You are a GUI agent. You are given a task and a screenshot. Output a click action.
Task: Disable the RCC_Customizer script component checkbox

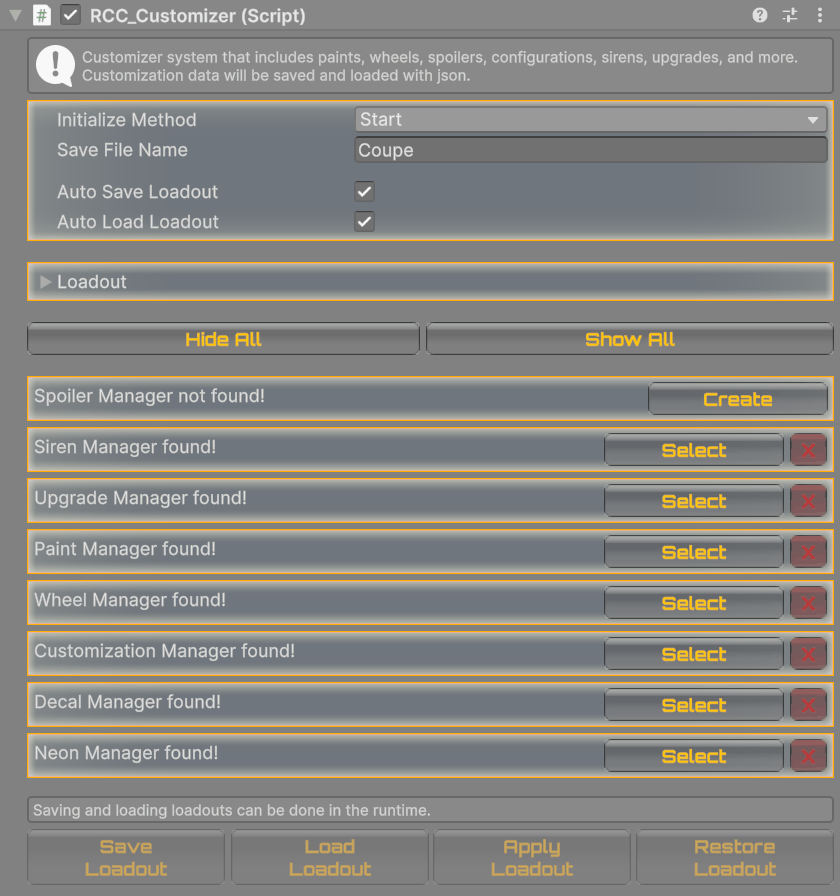[70, 15]
